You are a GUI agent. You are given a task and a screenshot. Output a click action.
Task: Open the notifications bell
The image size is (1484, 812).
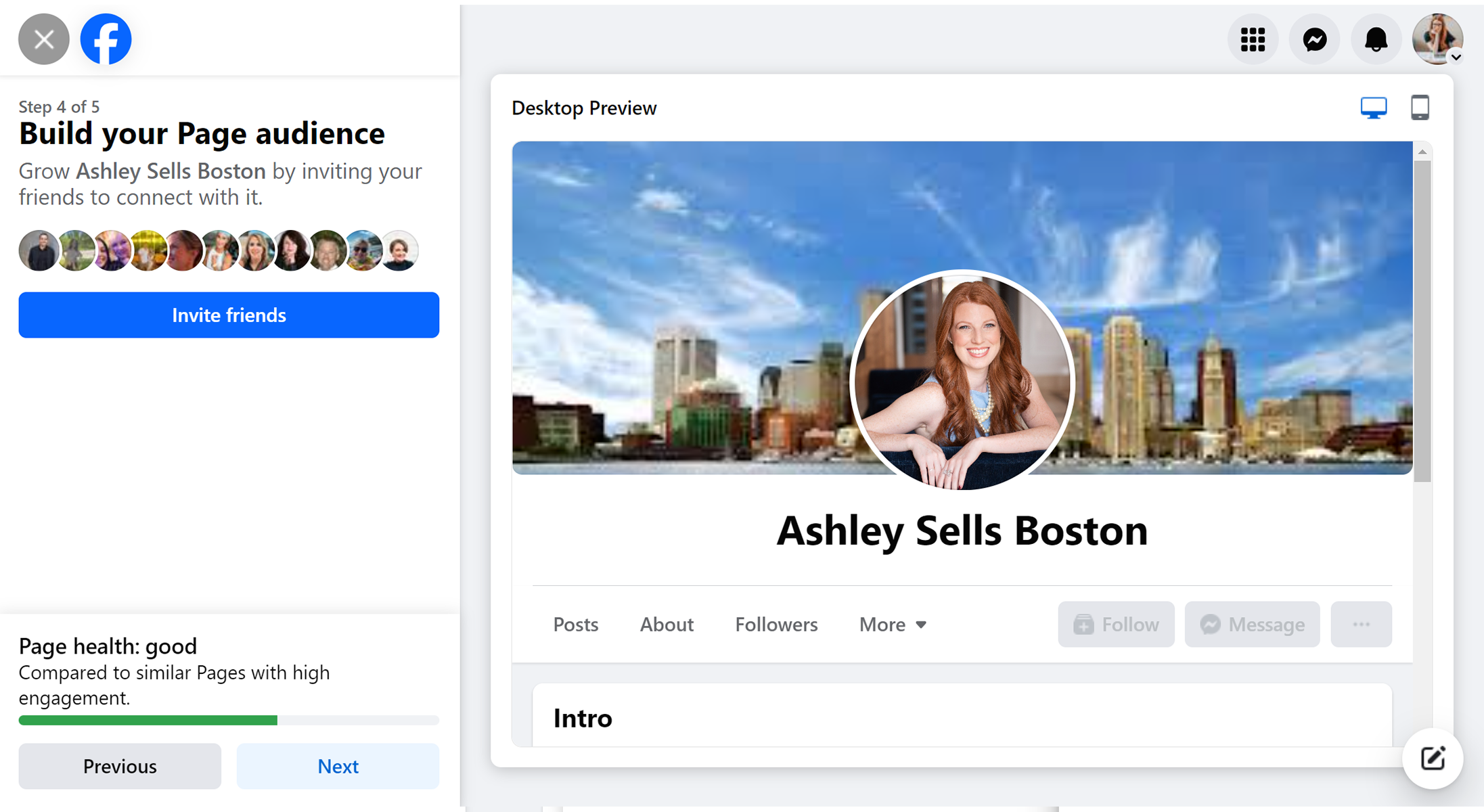click(1376, 39)
